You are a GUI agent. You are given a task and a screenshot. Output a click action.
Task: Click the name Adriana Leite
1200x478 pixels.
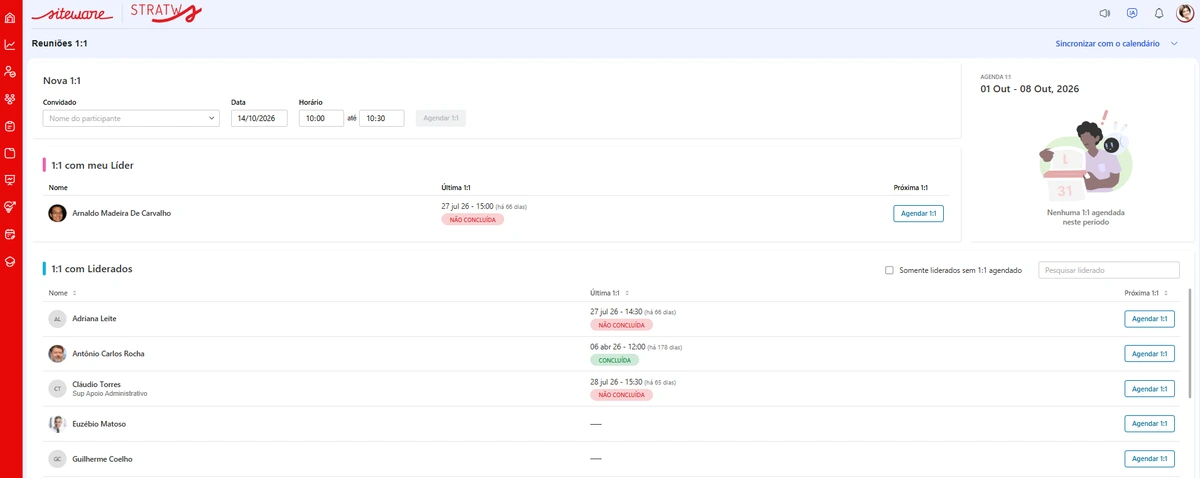point(94,319)
